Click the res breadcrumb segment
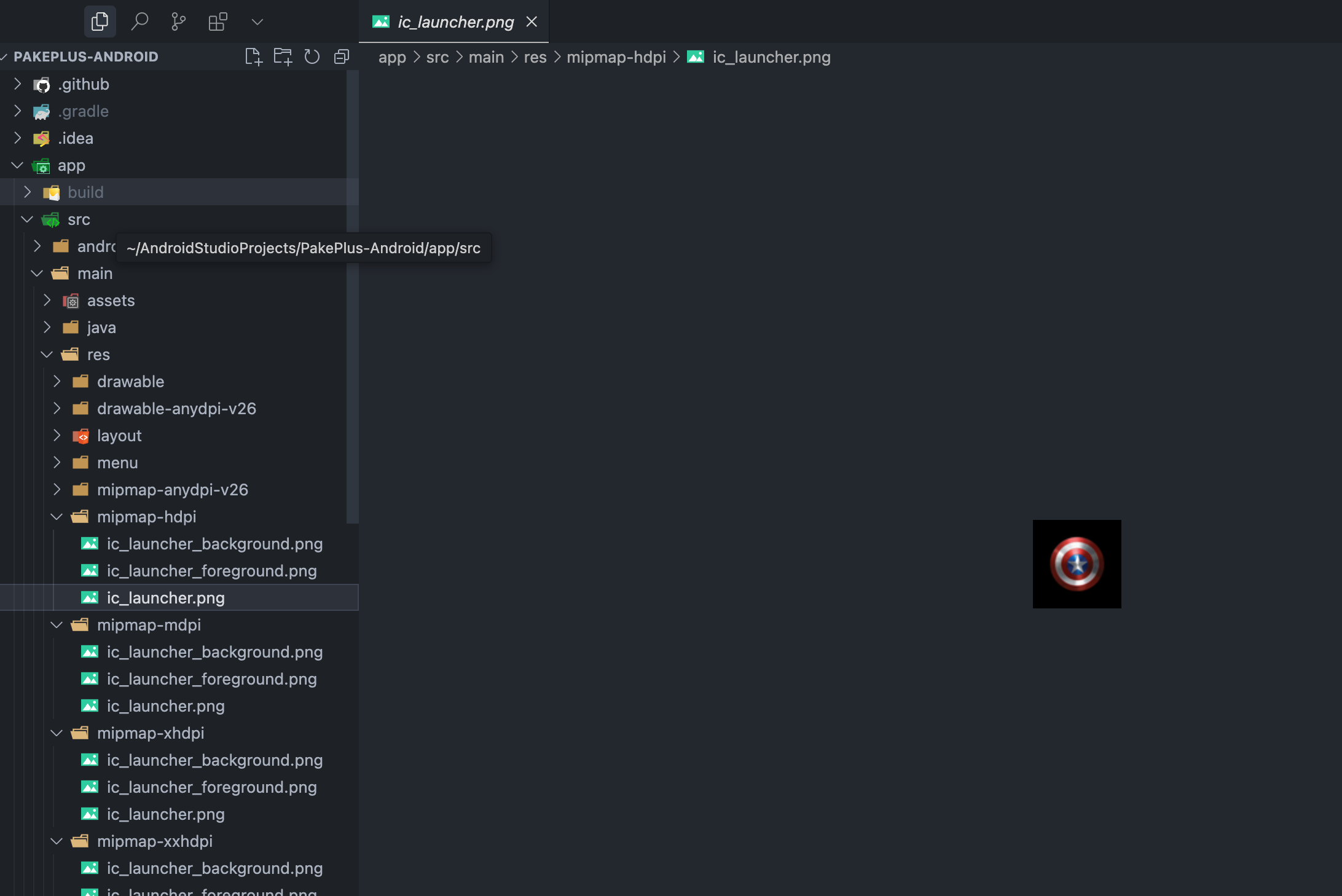The height and width of the screenshot is (896, 1342). point(535,57)
